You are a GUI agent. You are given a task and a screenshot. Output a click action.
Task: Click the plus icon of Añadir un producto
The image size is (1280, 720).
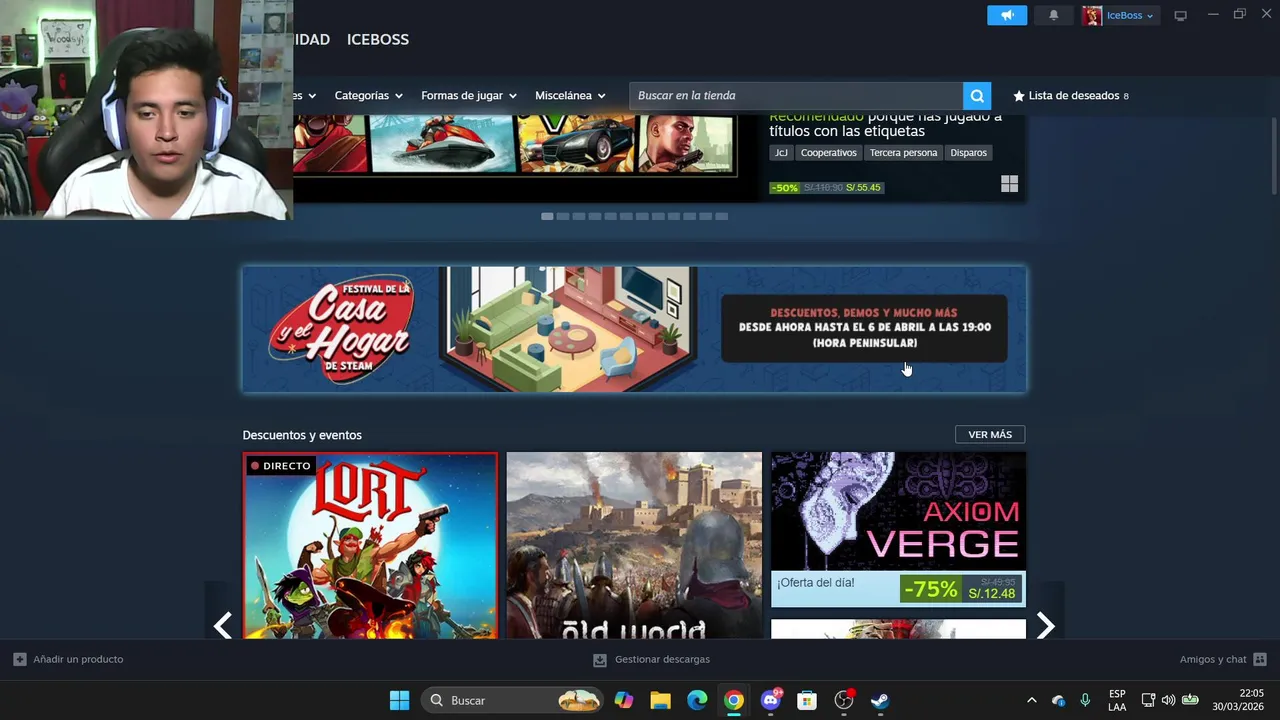point(20,659)
